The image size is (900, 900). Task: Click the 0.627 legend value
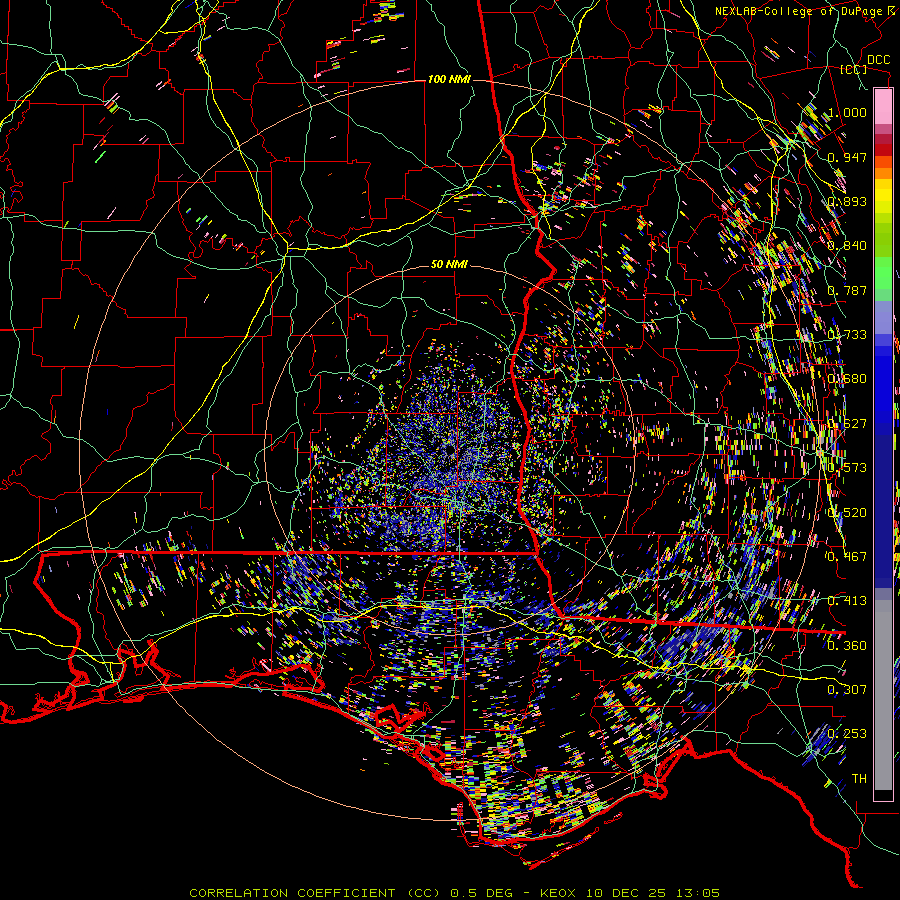click(847, 424)
